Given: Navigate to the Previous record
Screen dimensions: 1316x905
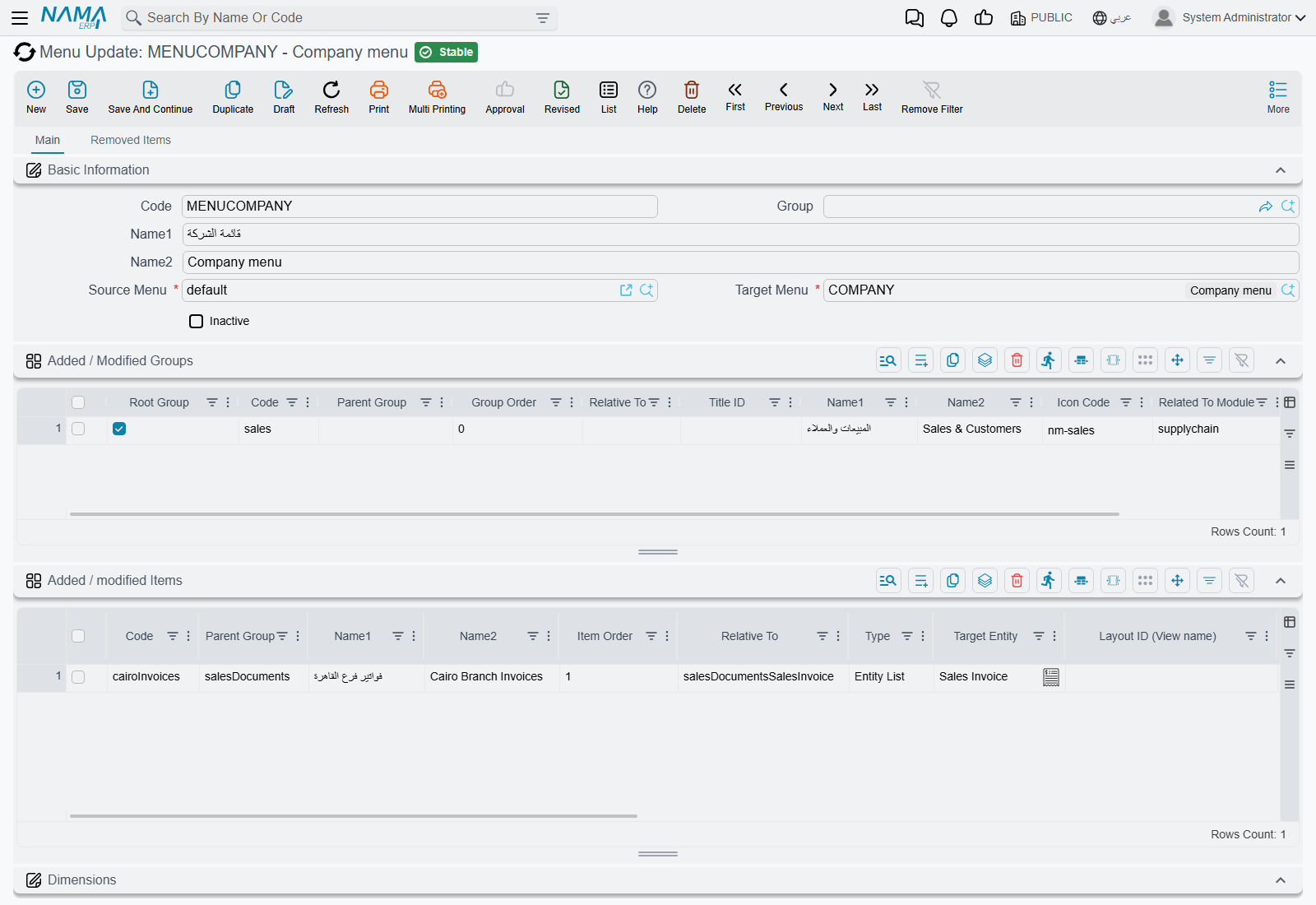Looking at the screenshot, I should (784, 95).
